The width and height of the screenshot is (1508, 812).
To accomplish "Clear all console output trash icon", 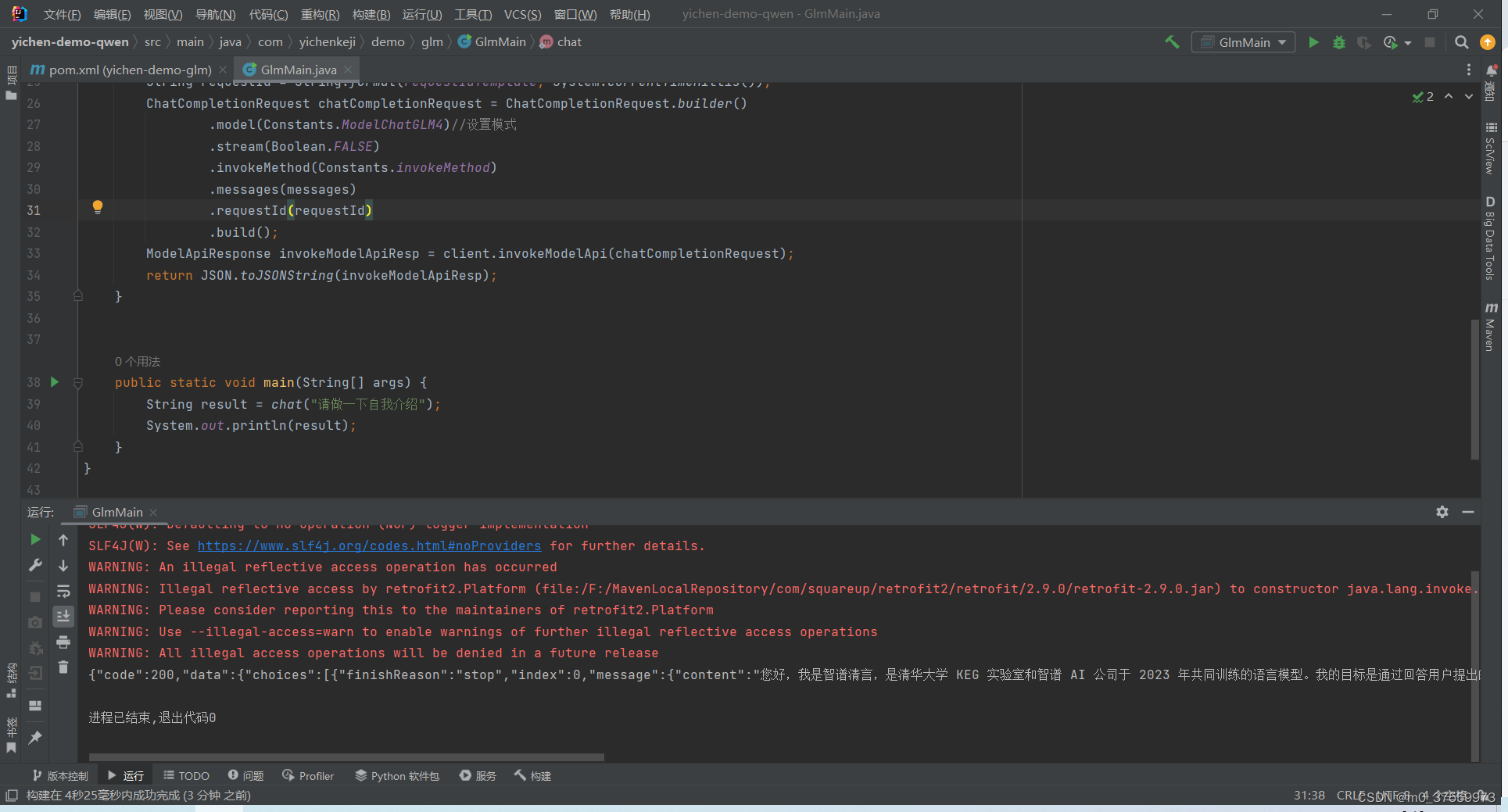I will (63, 667).
